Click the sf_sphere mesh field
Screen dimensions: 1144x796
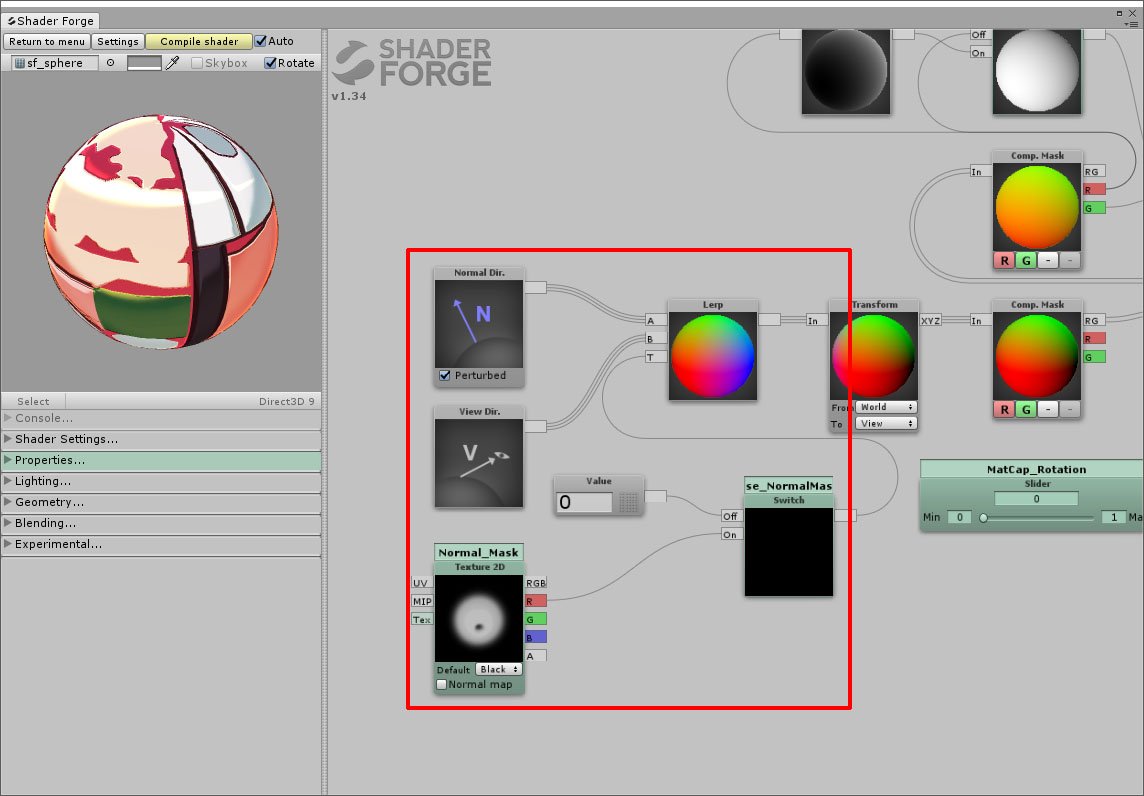[55, 63]
